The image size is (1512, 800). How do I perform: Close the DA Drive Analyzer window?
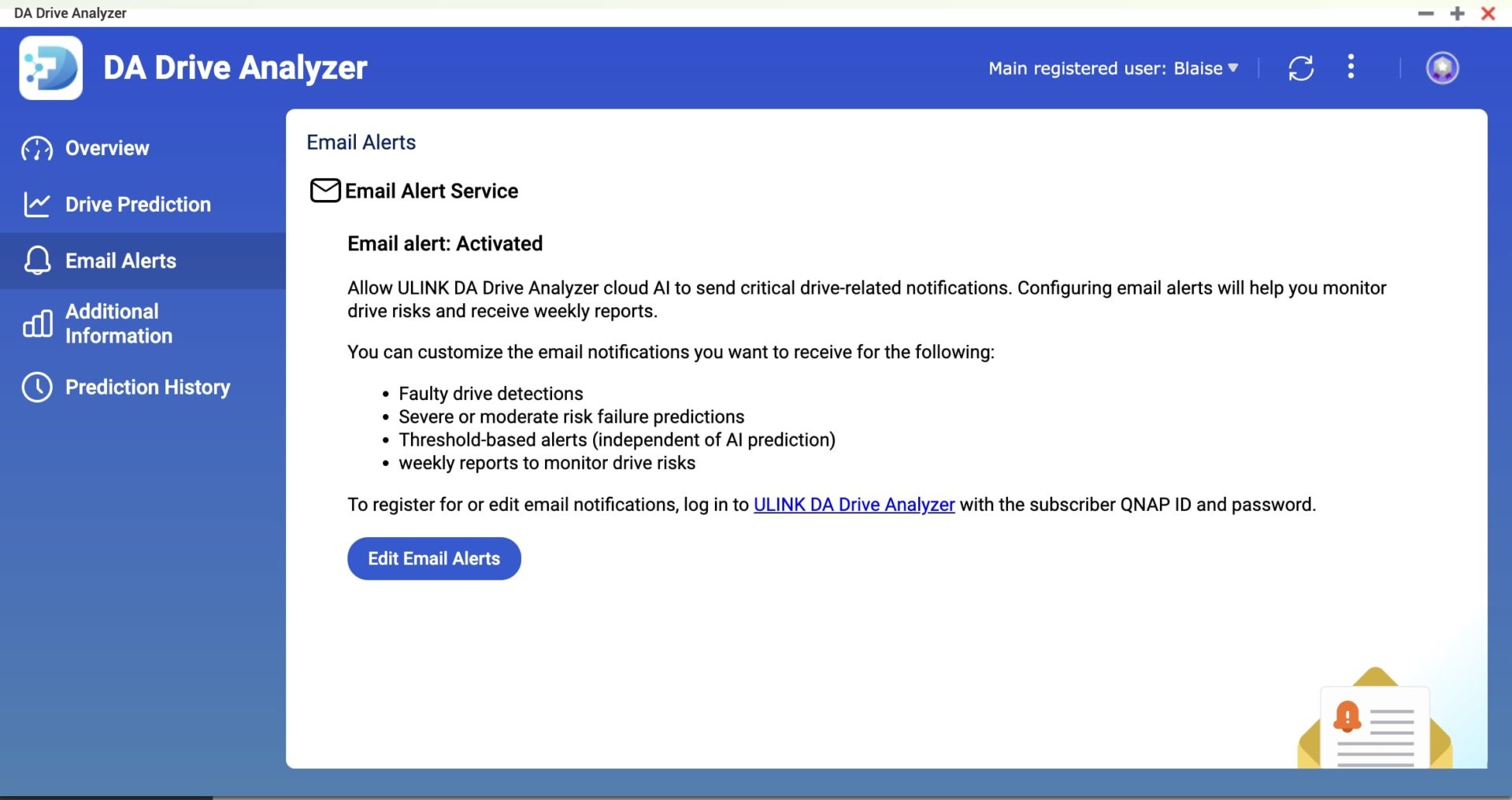pos(1488,13)
